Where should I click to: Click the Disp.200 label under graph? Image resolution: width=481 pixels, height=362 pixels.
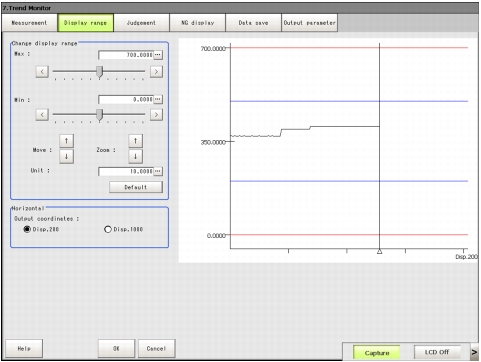coord(466,257)
